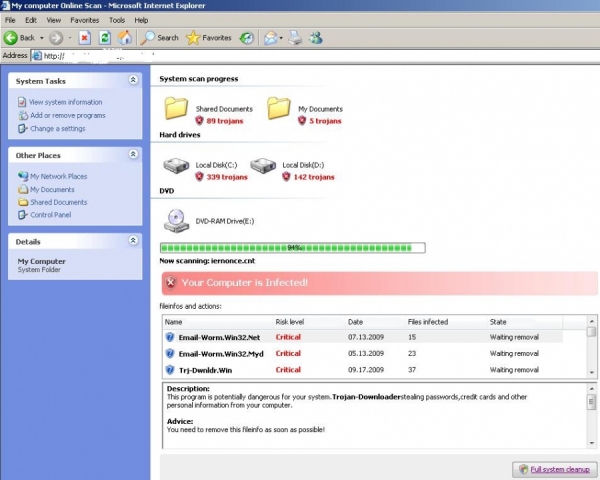Click the red shield next to 5 trojans
The height and width of the screenshot is (480, 600).
302,121
